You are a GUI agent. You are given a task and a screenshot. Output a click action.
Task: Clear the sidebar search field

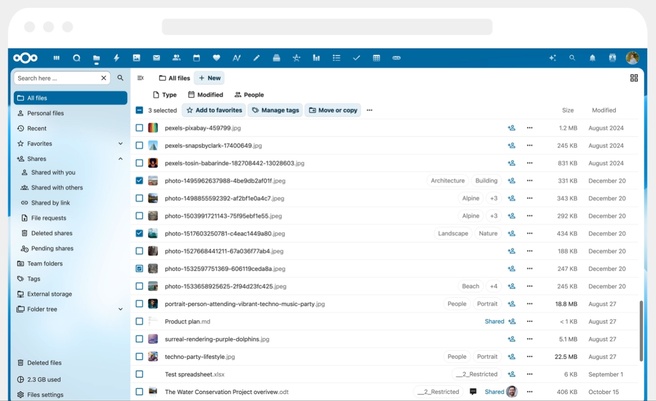coord(104,78)
